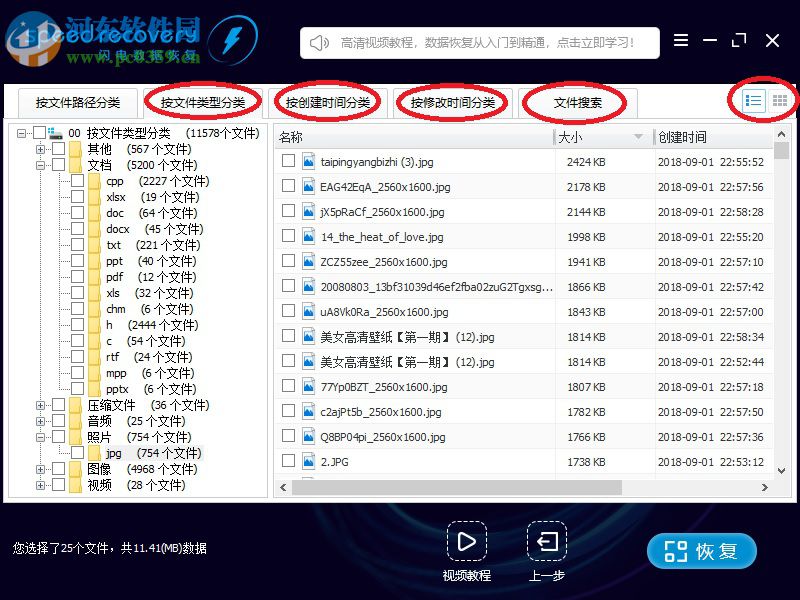
Task: Click folder icon of pdf
Action: 94,277
